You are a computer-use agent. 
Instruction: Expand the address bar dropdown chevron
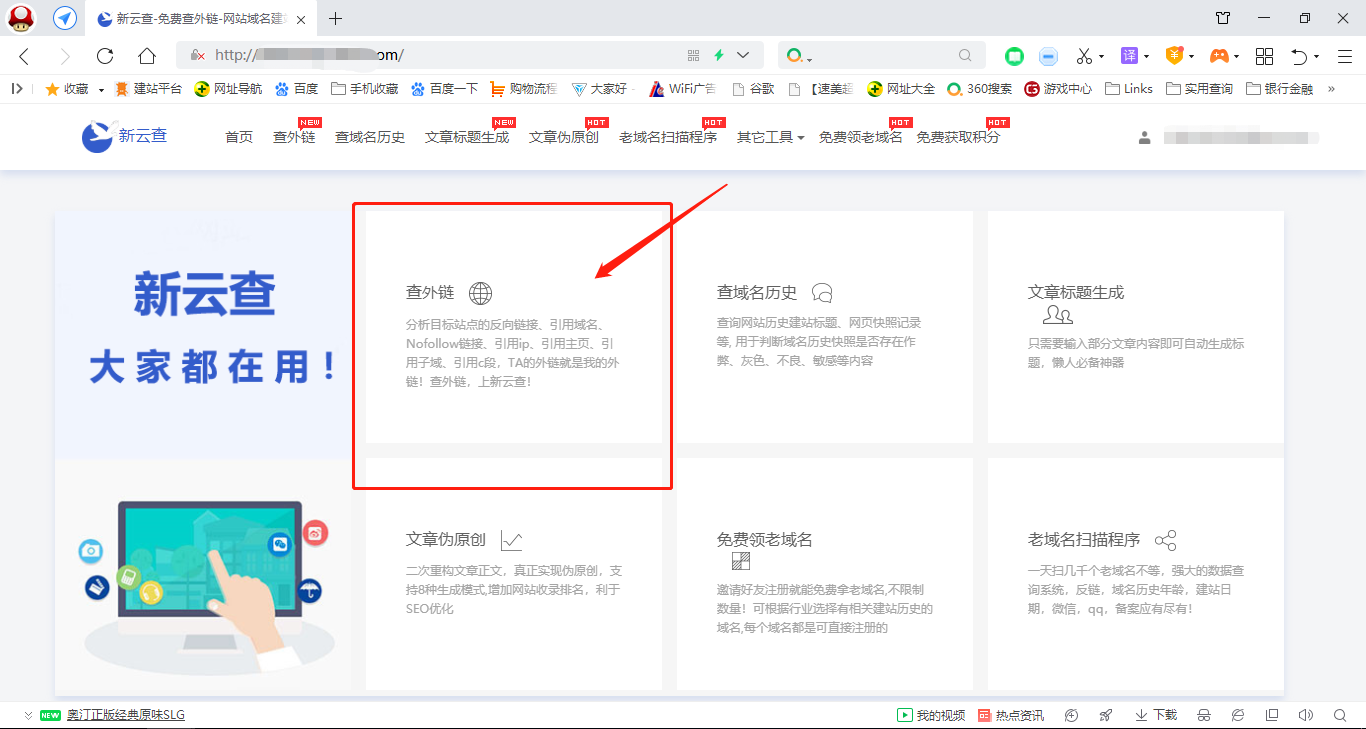pos(743,55)
